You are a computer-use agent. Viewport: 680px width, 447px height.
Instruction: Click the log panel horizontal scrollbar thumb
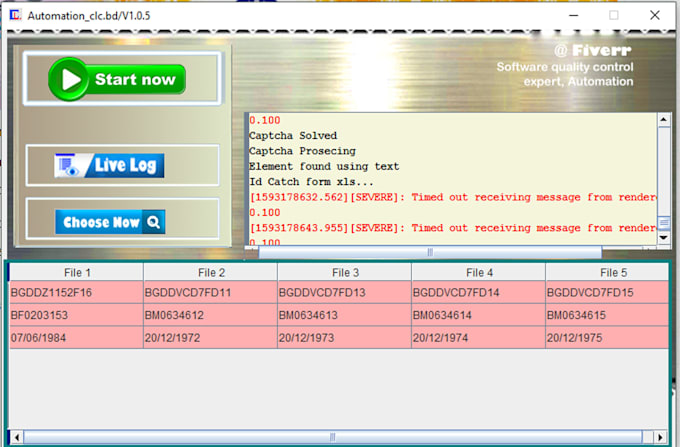[x=430, y=251]
